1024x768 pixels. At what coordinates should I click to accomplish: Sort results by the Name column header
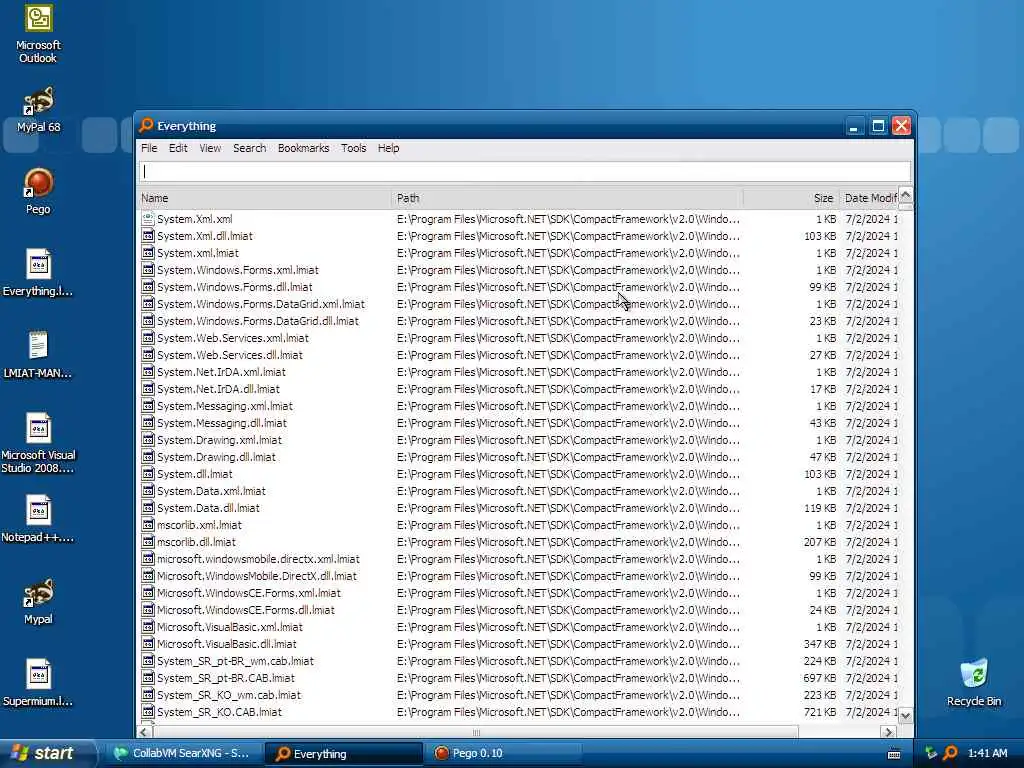point(264,198)
